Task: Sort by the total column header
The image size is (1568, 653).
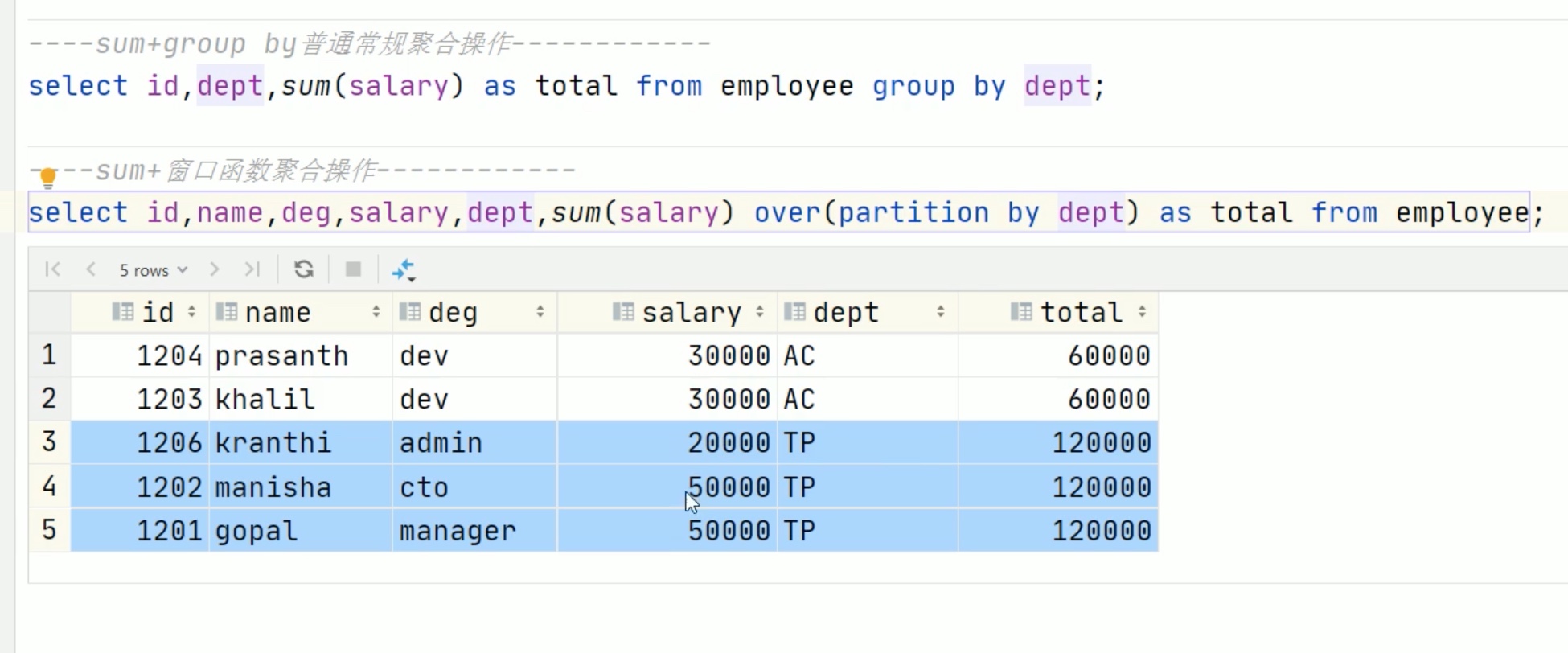Action: pos(1058,312)
